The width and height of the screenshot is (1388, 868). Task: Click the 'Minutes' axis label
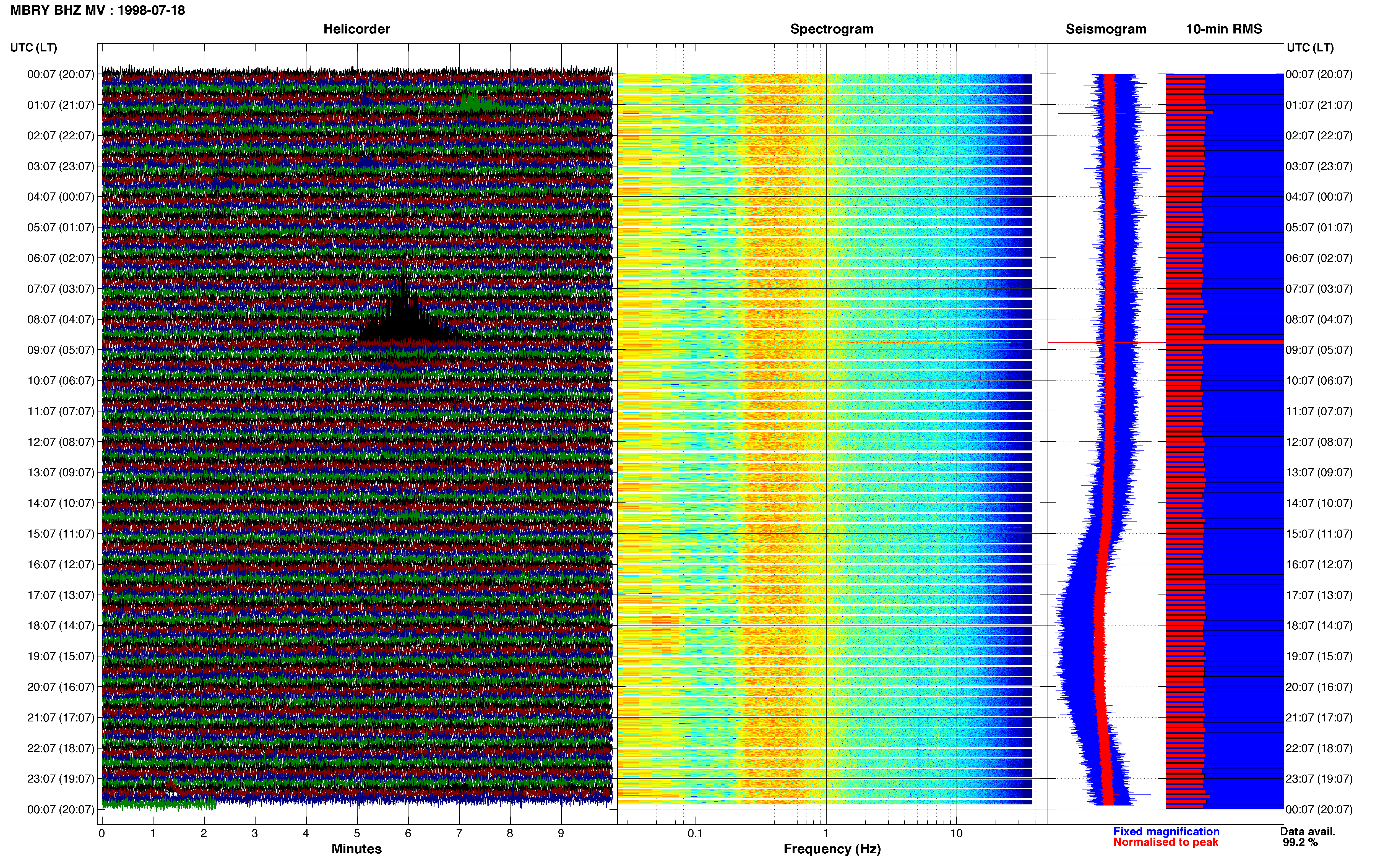(356, 848)
